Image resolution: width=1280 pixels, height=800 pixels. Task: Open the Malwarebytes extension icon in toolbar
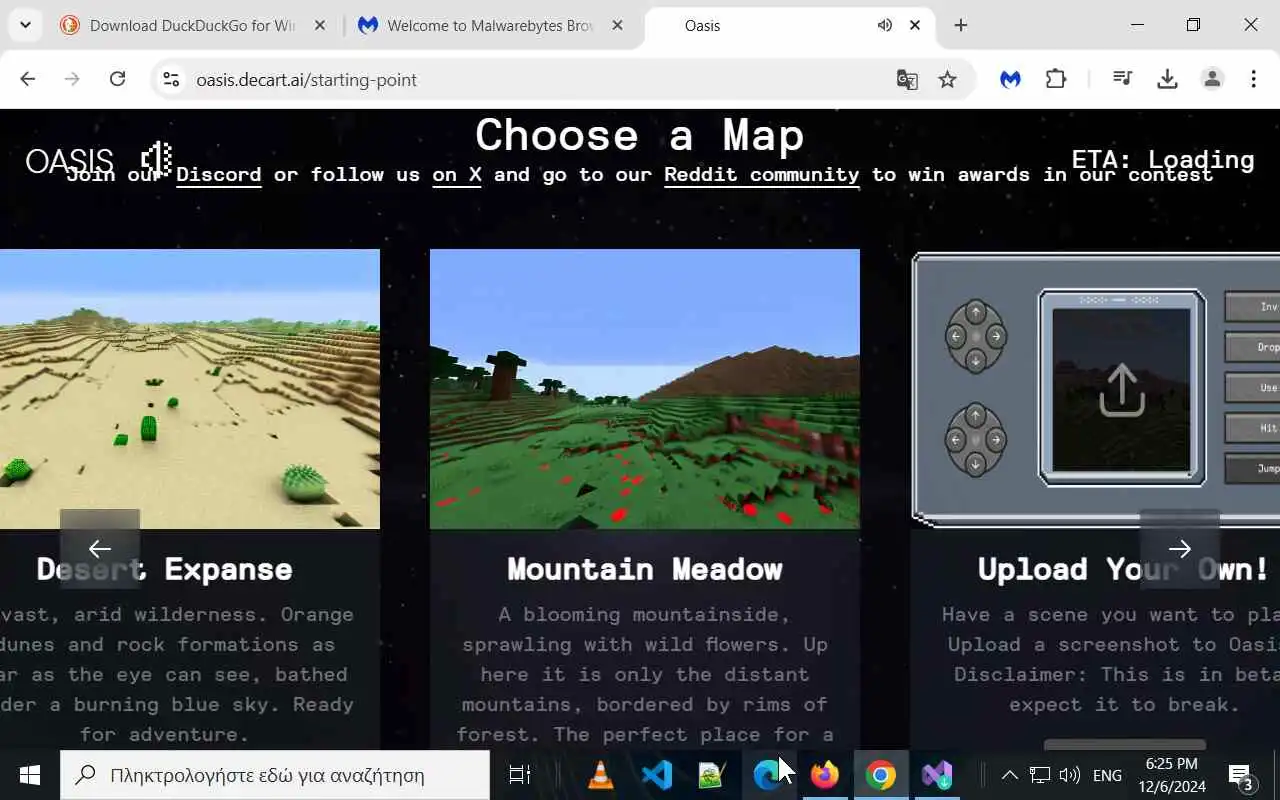[x=1011, y=79]
